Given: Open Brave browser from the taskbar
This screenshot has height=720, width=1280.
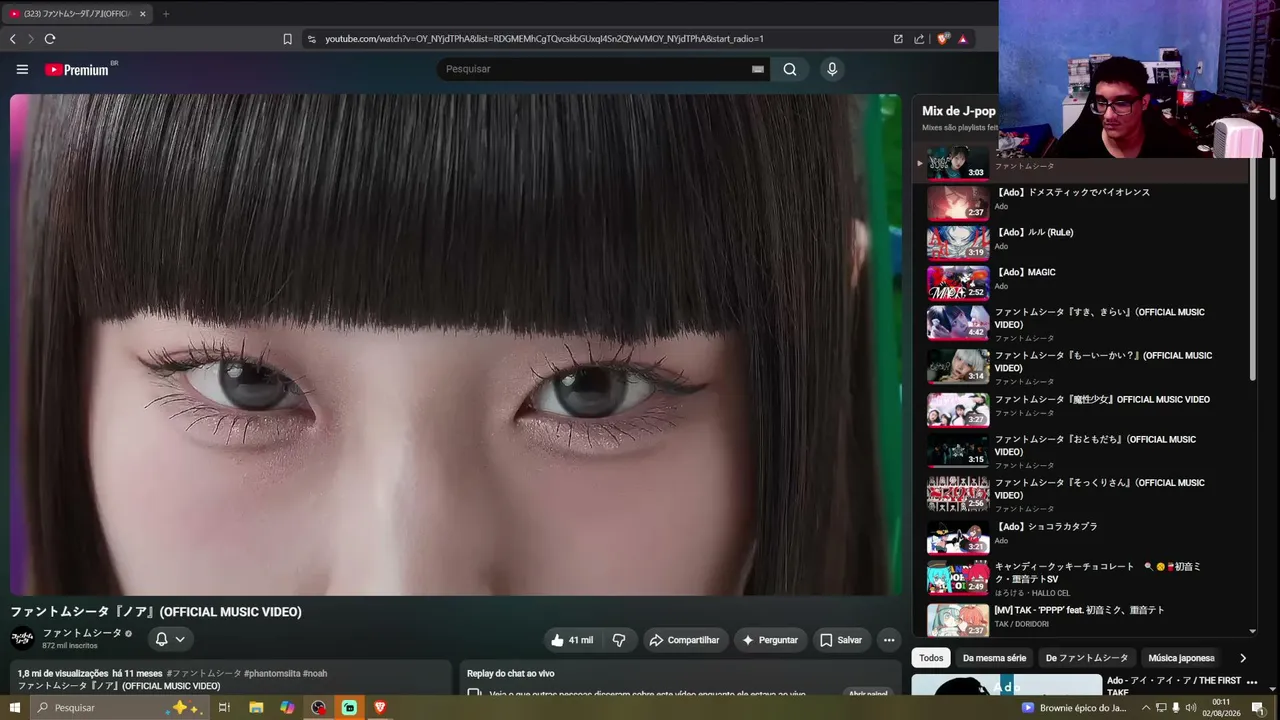Looking at the screenshot, I should [380, 708].
